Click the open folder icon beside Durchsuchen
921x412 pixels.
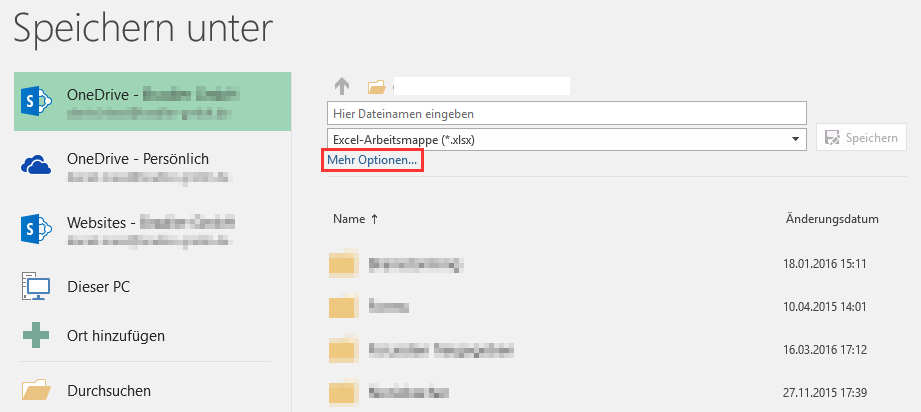pos(36,390)
